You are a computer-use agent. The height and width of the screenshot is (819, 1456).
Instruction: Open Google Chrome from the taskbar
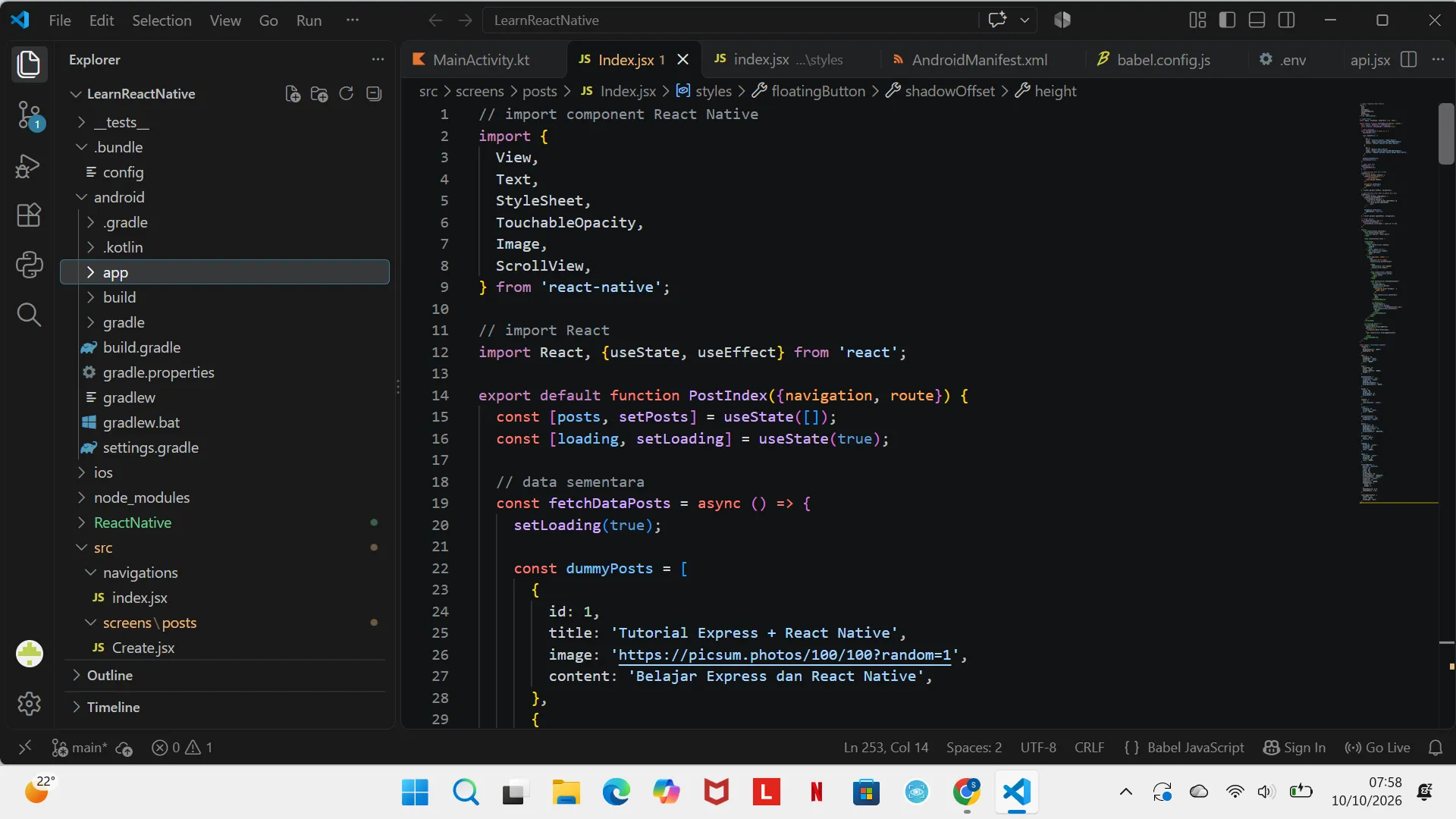coord(966,792)
